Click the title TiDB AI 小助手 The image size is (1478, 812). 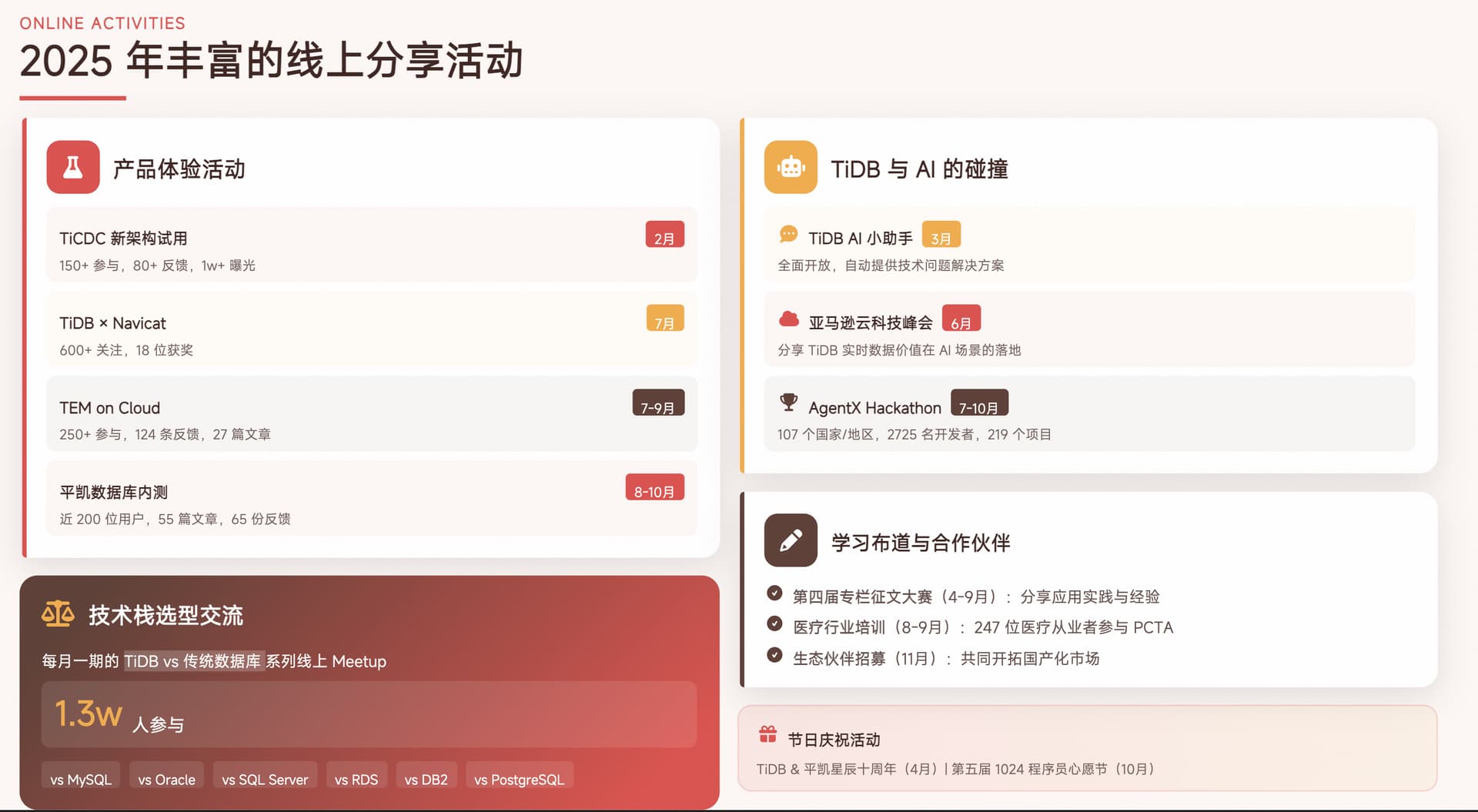click(x=861, y=239)
